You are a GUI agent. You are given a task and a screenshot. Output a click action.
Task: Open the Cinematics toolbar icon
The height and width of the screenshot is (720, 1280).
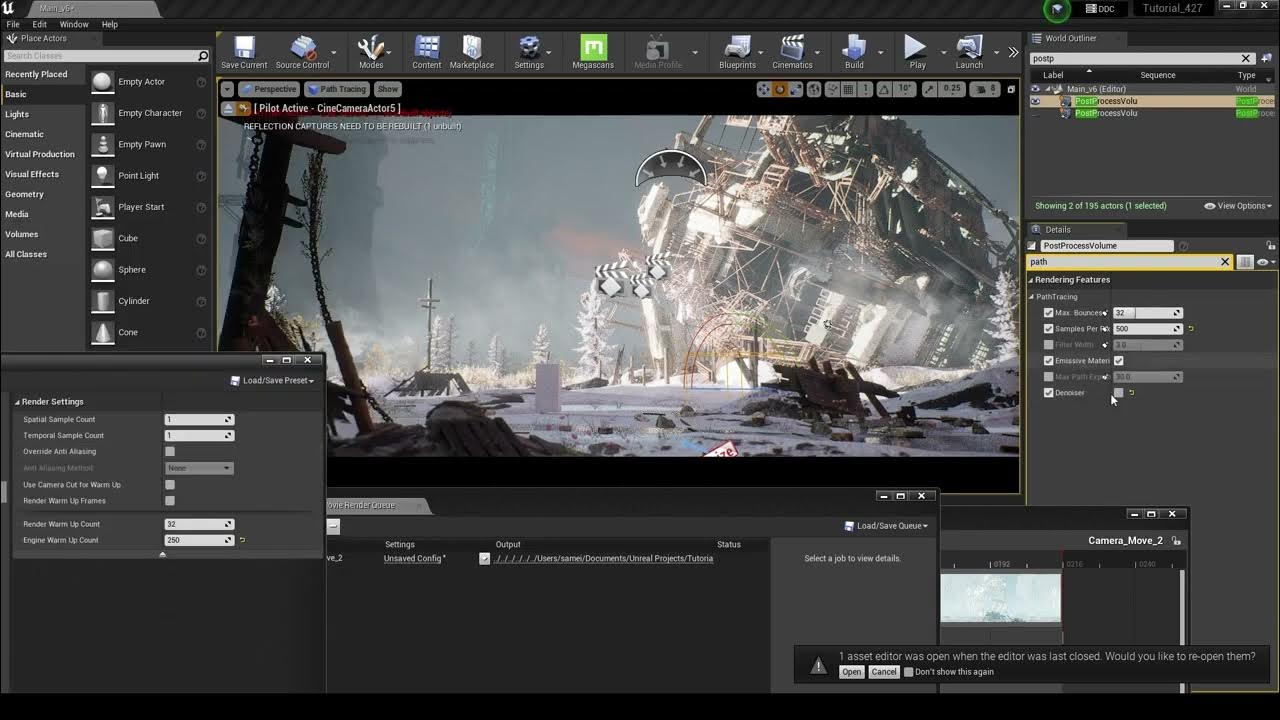792,52
